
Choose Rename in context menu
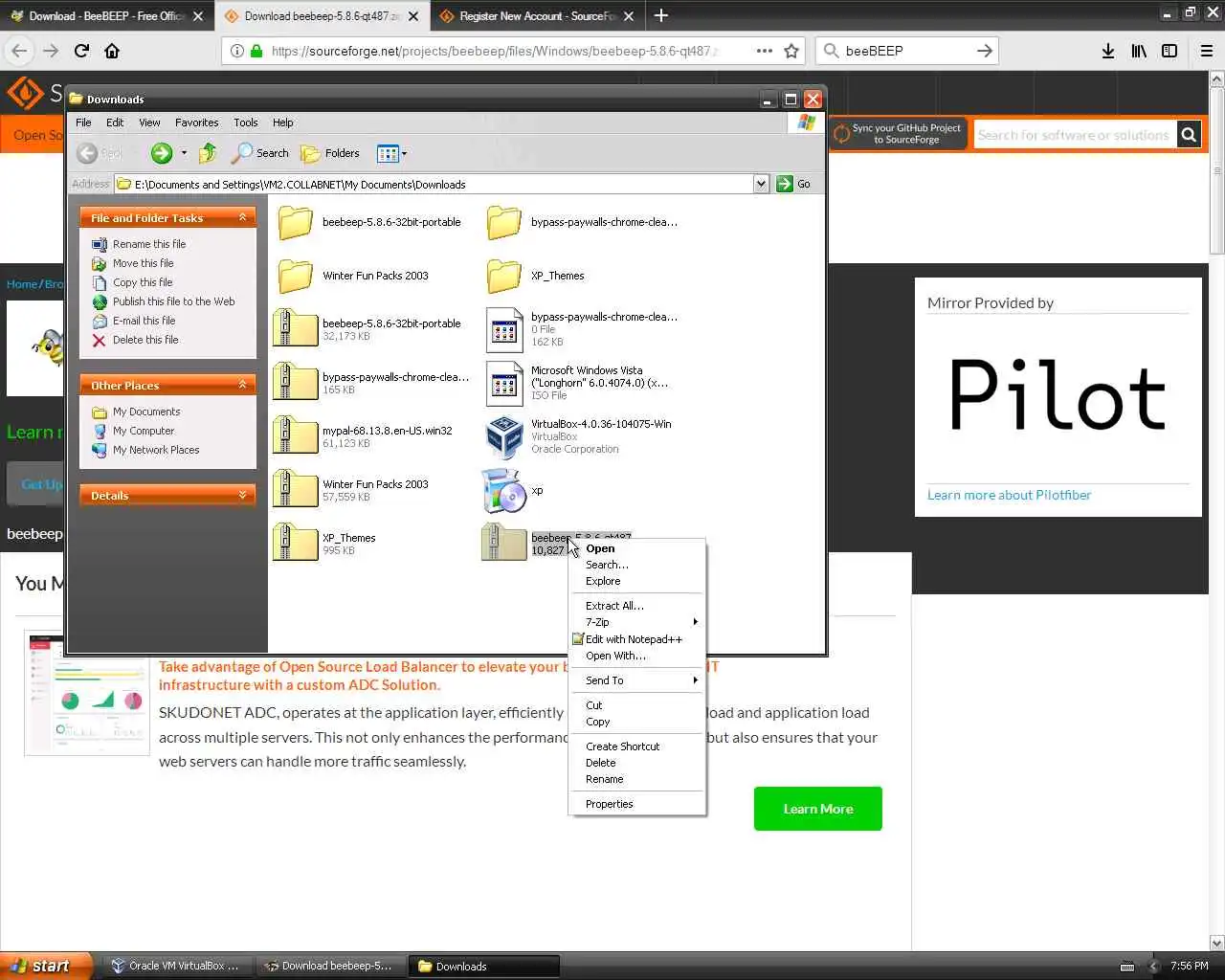click(x=605, y=779)
